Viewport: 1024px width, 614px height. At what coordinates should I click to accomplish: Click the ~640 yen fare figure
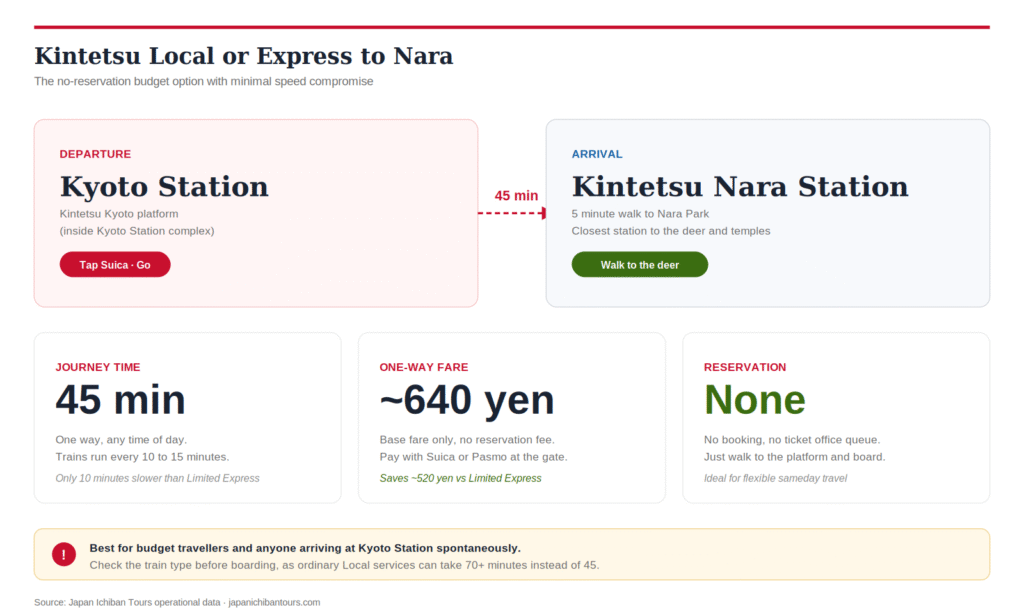pos(467,400)
